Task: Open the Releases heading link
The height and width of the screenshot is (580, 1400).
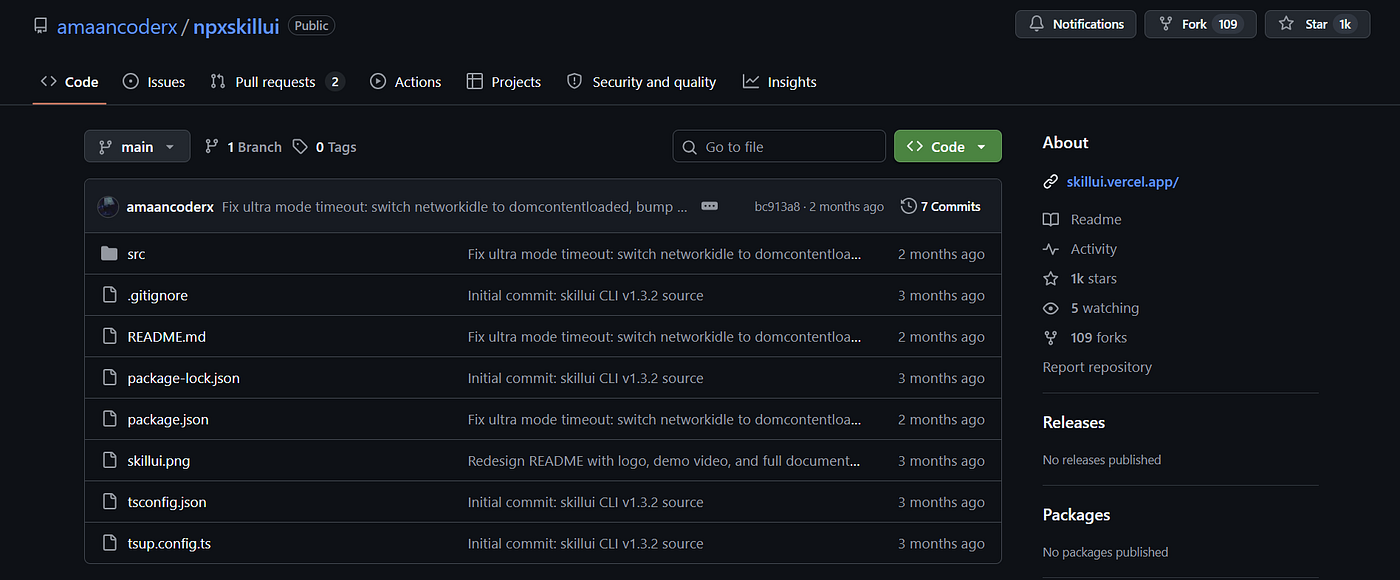Action: tap(1074, 422)
